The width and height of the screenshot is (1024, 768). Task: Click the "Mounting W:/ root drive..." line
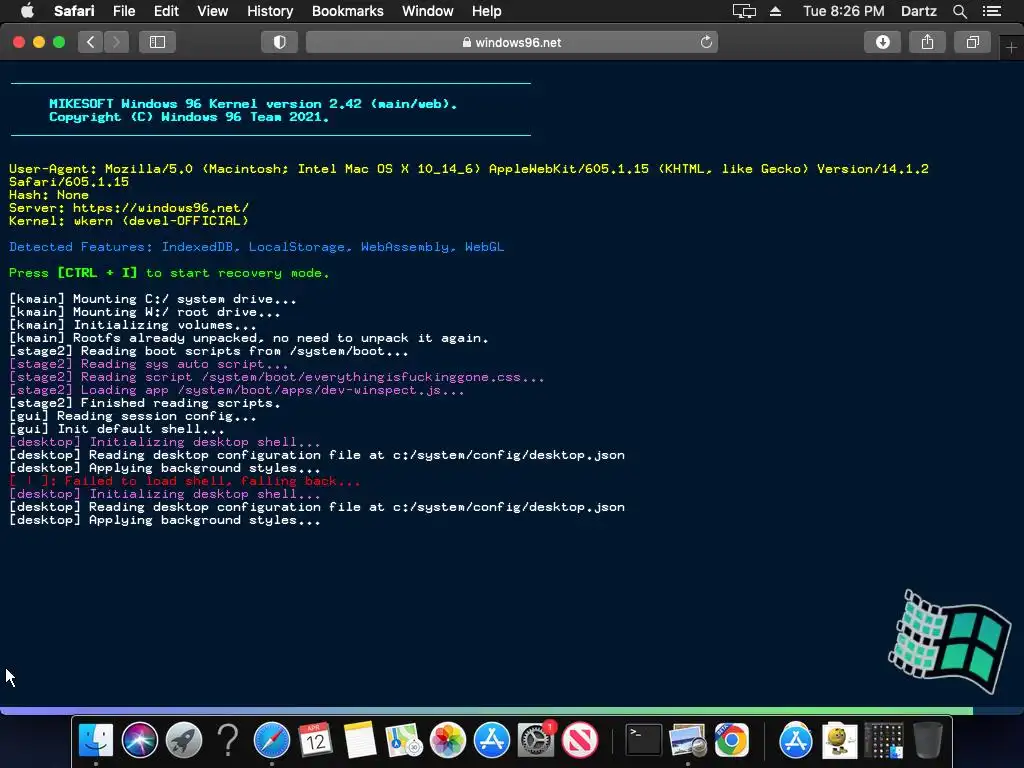[145, 312]
